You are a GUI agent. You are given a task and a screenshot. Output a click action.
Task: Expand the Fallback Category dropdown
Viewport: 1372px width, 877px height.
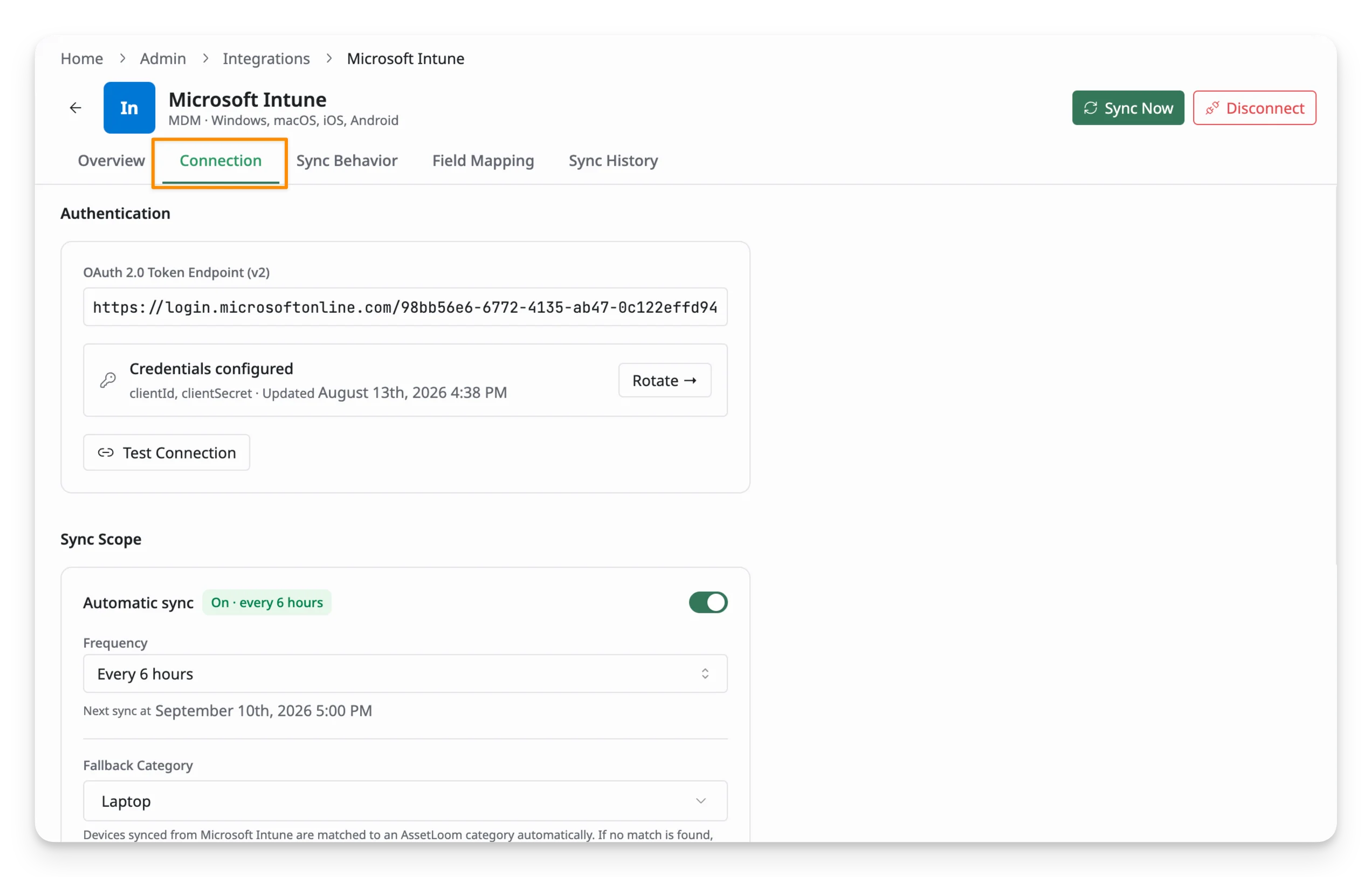point(405,801)
